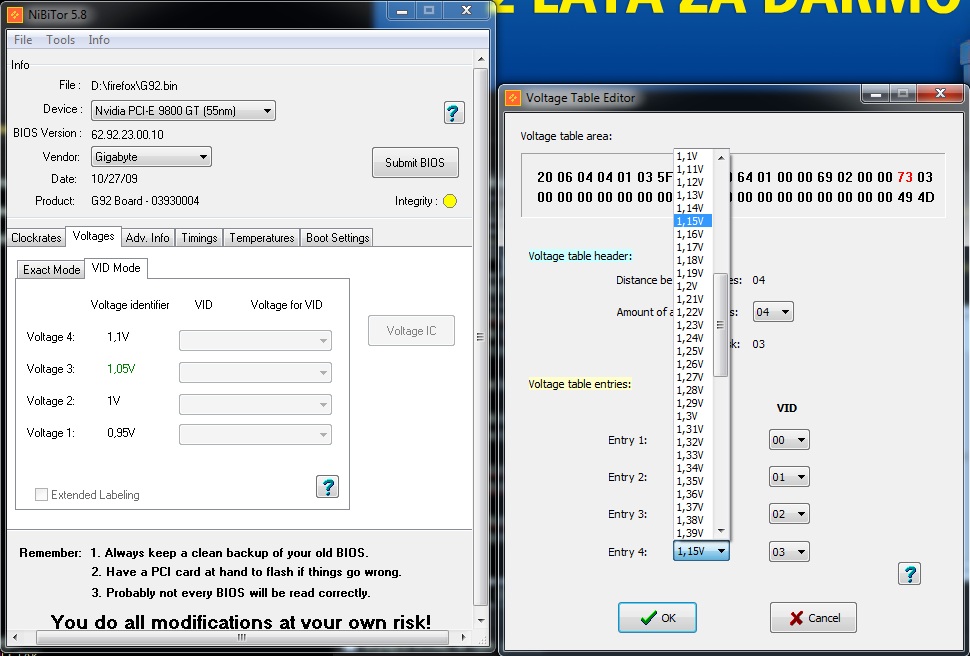Switch to the Boot Settings tab
This screenshot has height=656, width=970.
[x=337, y=238]
